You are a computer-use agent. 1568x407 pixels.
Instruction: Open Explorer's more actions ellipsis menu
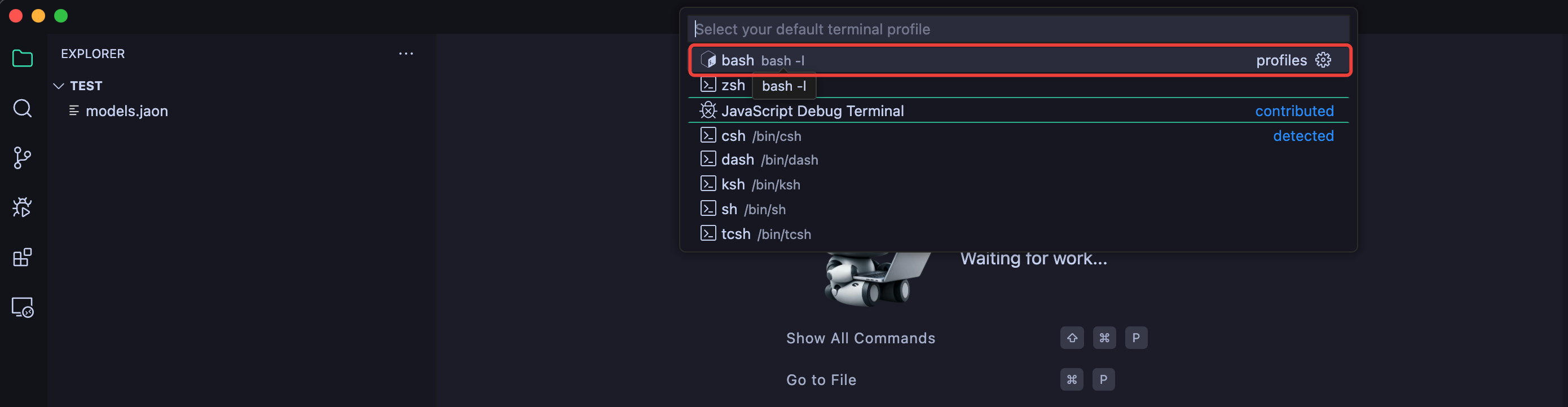[406, 54]
